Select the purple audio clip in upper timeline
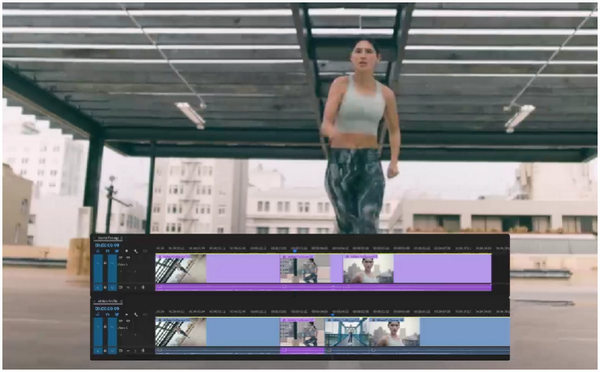600x372 pixels. pyautogui.click(x=323, y=287)
